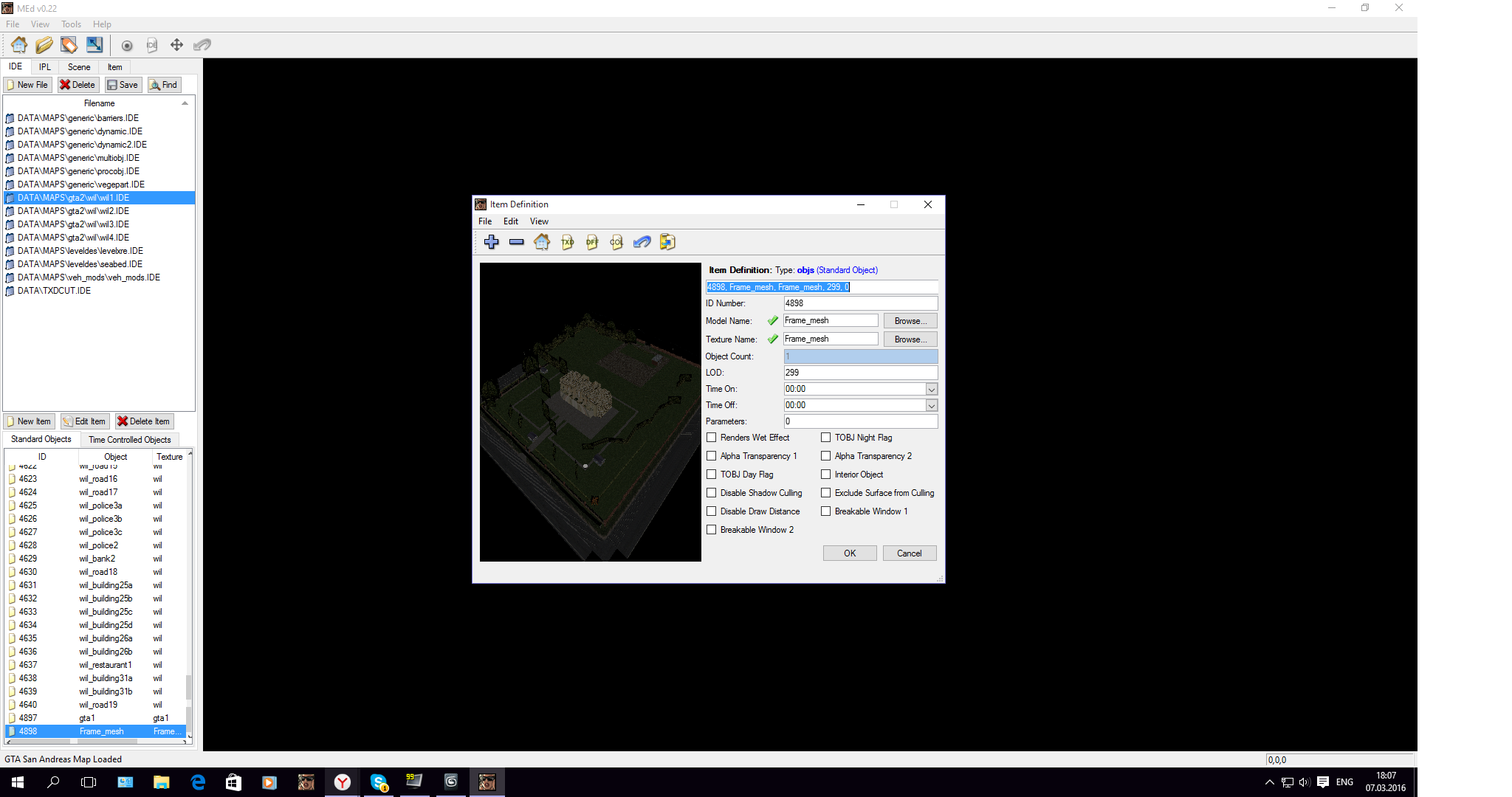The image size is (1512, 797).
Task: Expand the Time On dropdown
Action: tap(931, 389)
